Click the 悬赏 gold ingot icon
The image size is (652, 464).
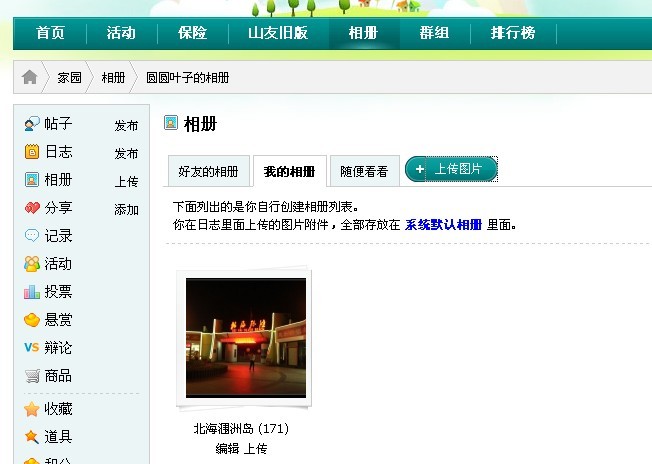[32, 320]
